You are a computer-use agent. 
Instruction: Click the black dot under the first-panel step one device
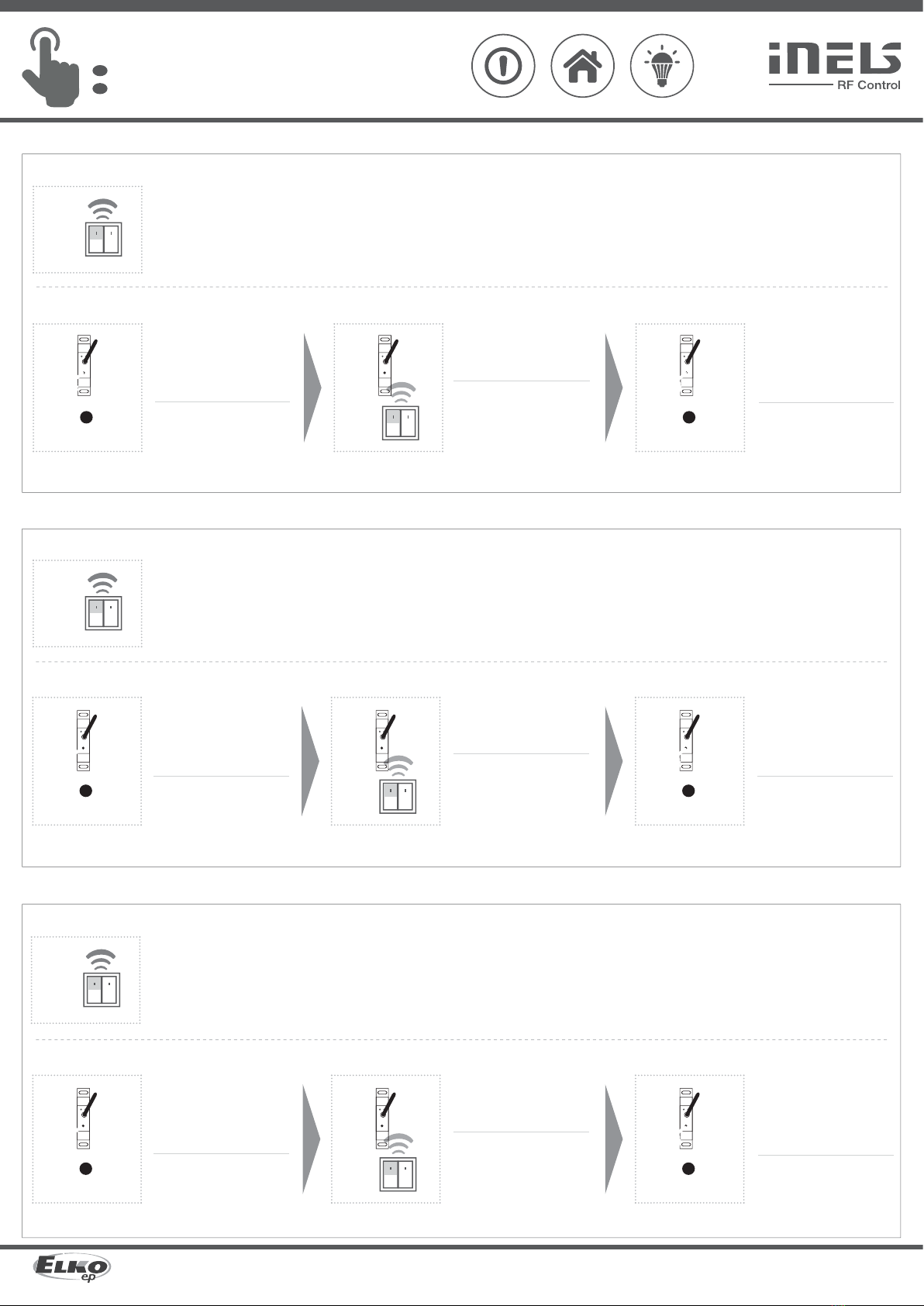pos(87,417)
